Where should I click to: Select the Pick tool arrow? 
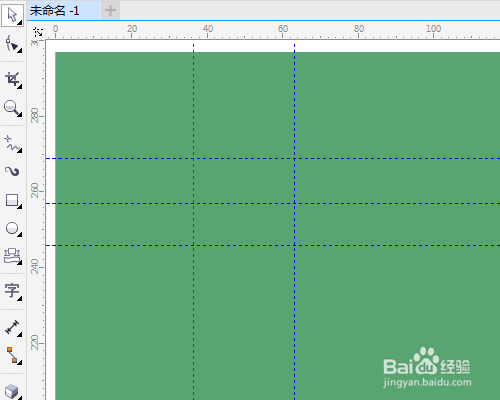[x=12, y=15]
